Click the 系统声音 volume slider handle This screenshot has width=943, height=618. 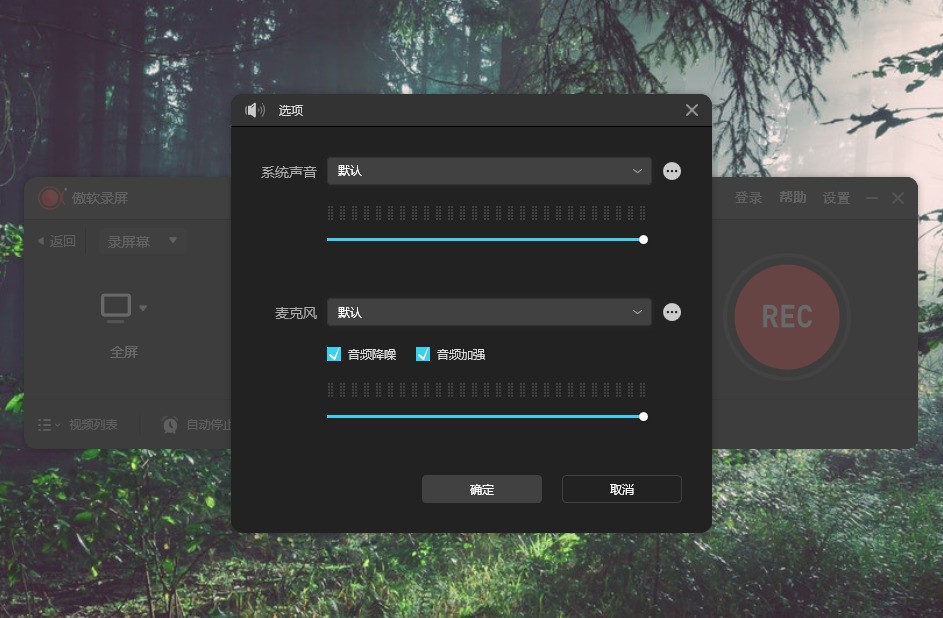[643, 240]
